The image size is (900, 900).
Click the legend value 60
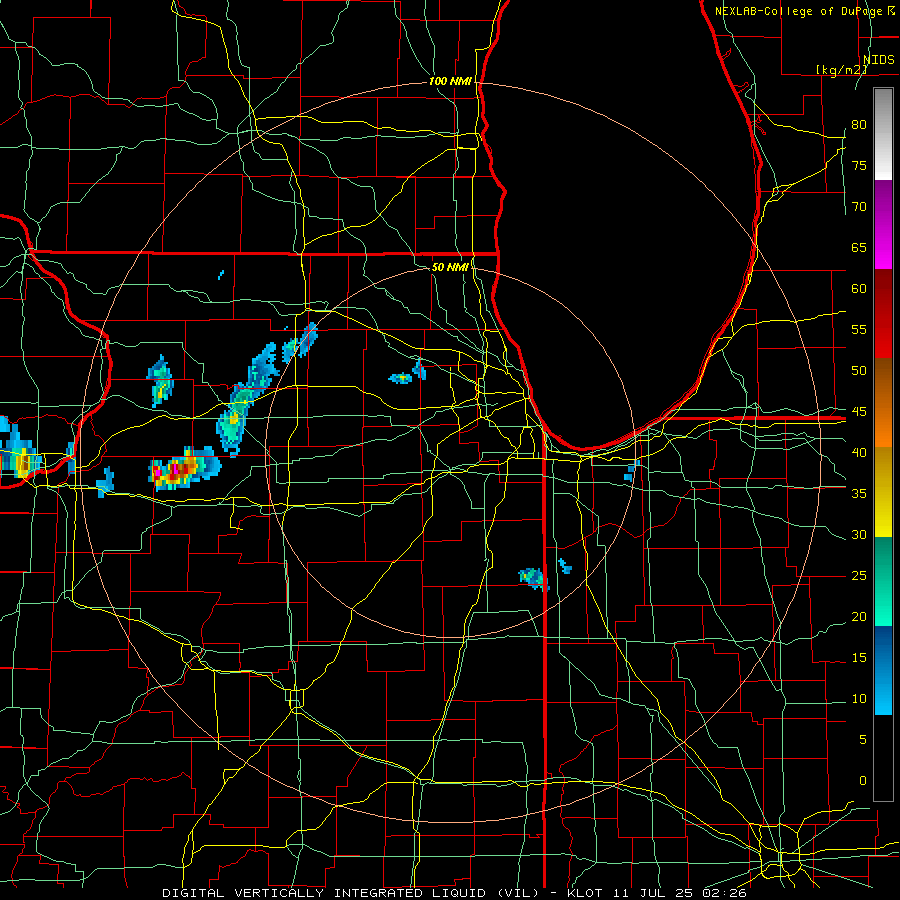(x=859, y=288)
